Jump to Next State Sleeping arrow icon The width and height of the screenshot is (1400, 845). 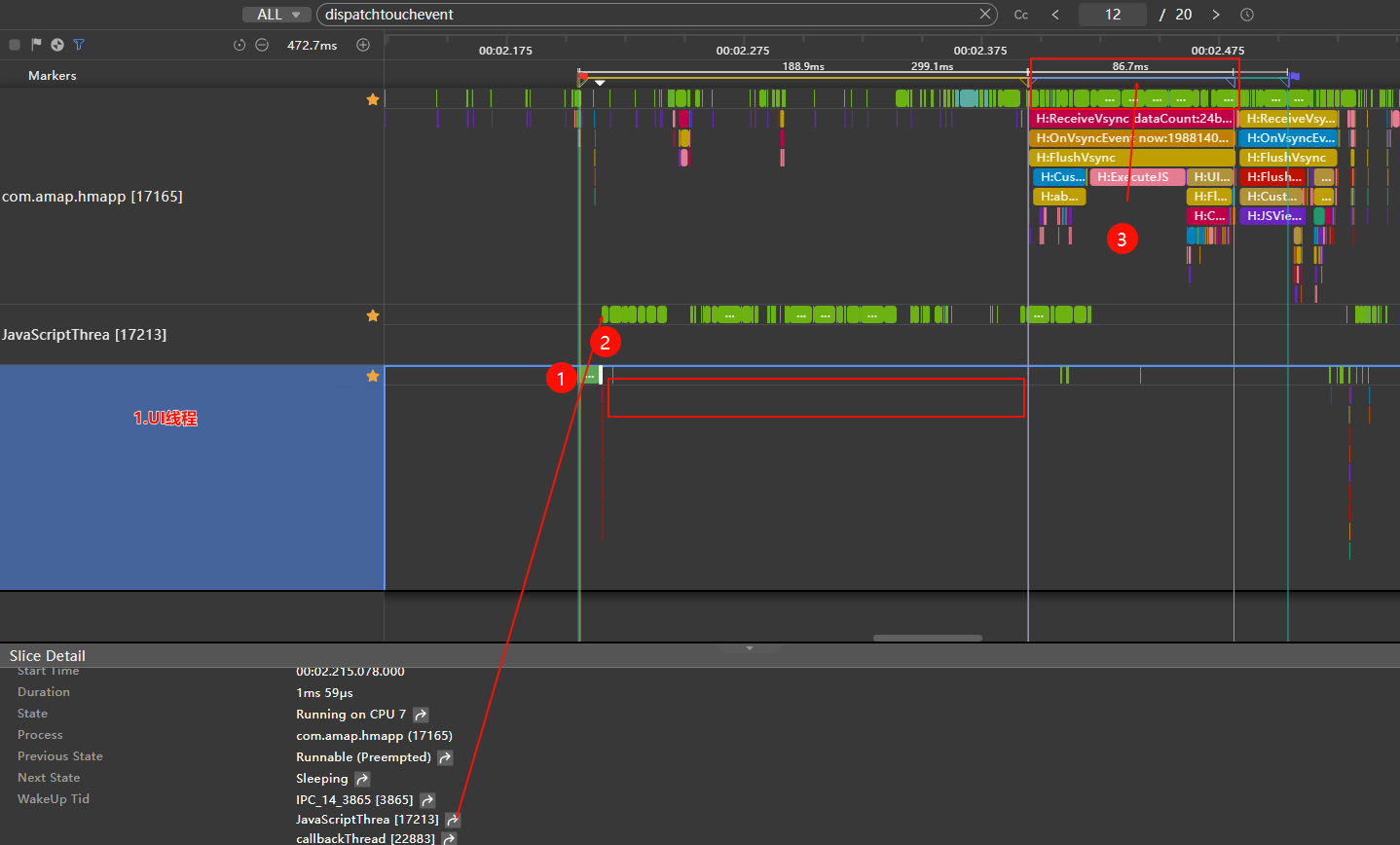coord(362,779)
